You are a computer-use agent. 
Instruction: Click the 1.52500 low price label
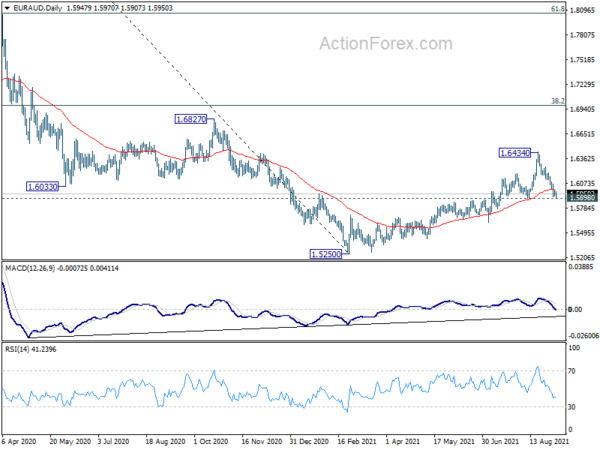tap(326, 243)
